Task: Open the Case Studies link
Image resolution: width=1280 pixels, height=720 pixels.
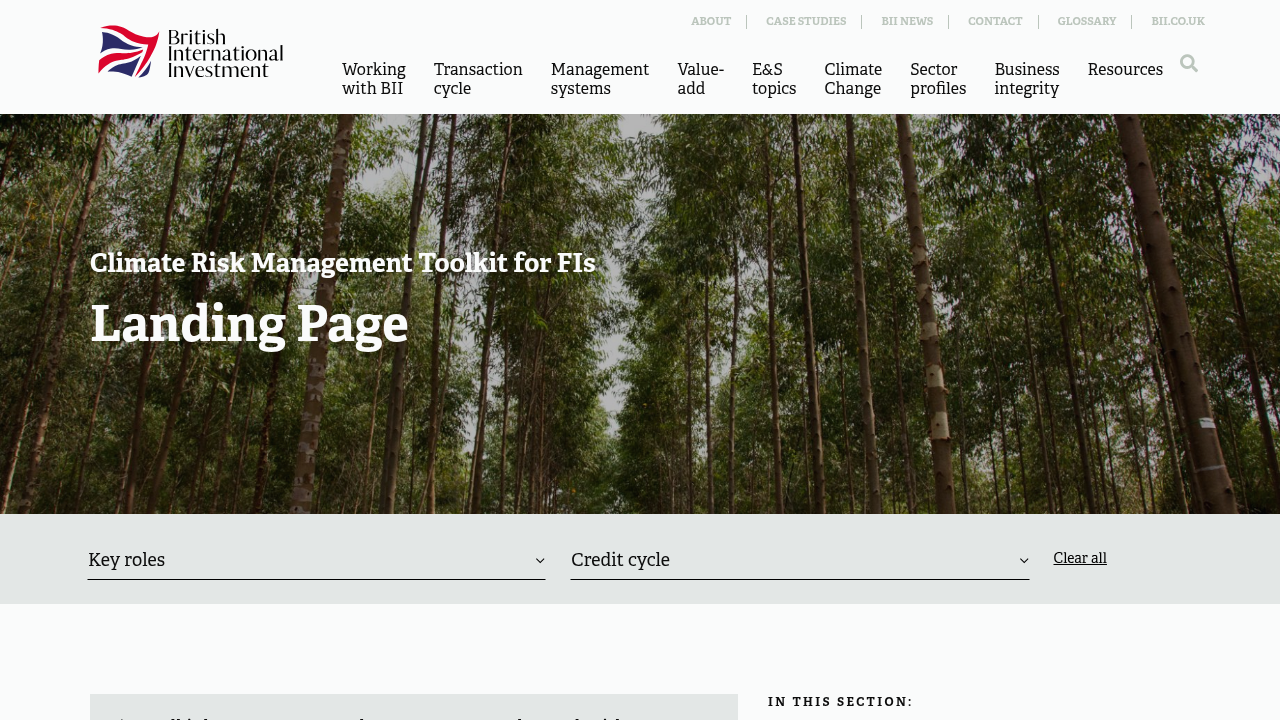Action: 806,22
